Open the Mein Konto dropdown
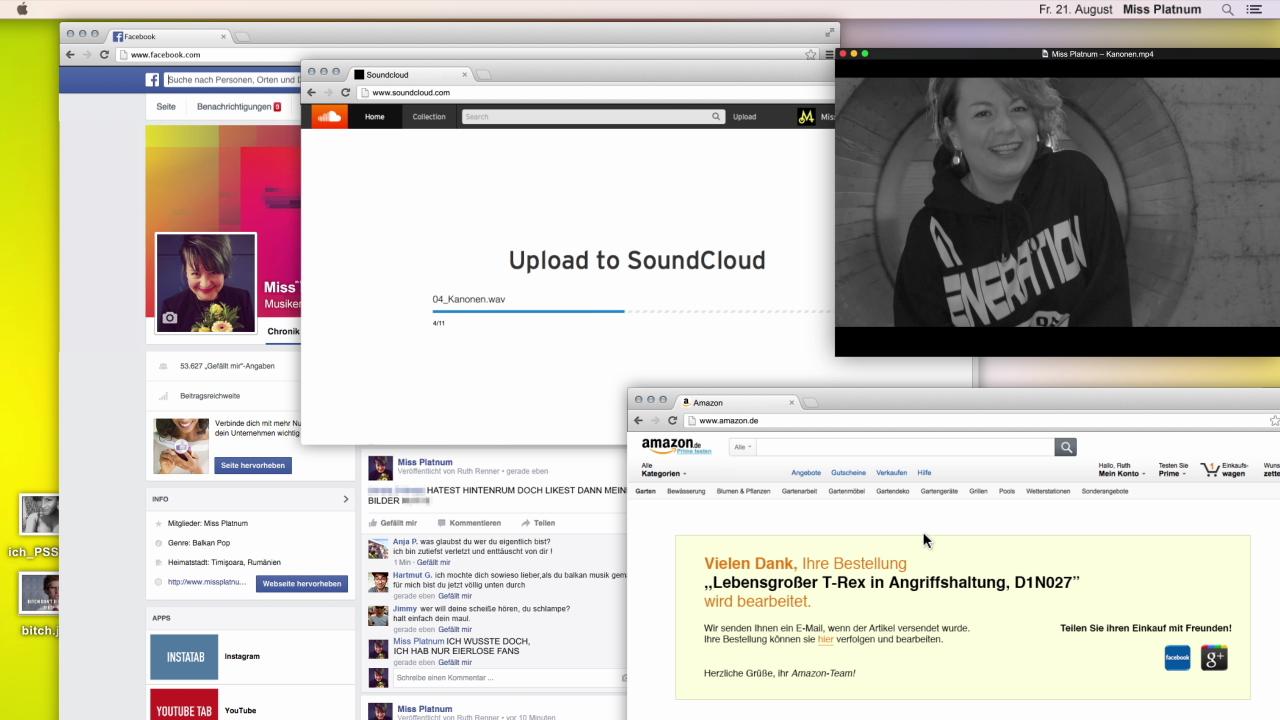This screenshot has width=1280, height=720. (1121, 469)
